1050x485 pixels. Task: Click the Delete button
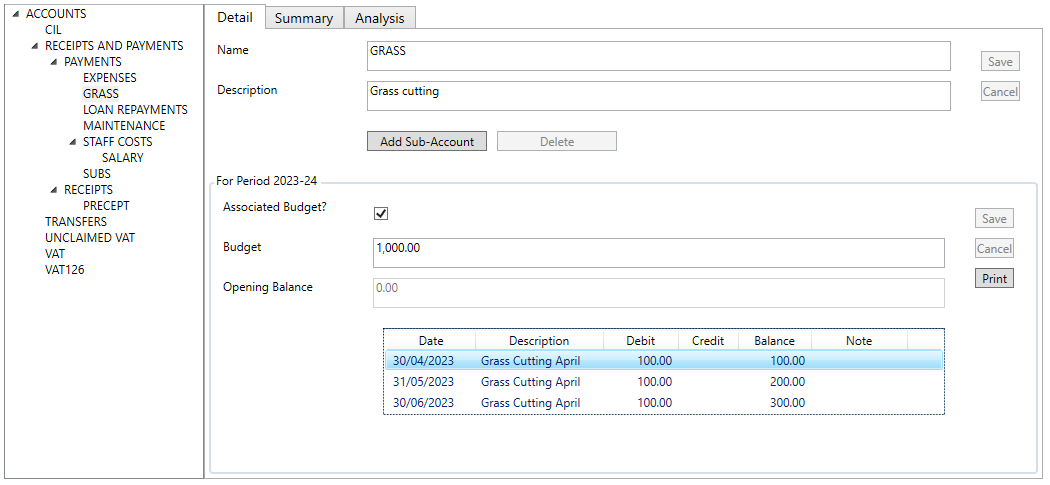click(x=556, y=141)
